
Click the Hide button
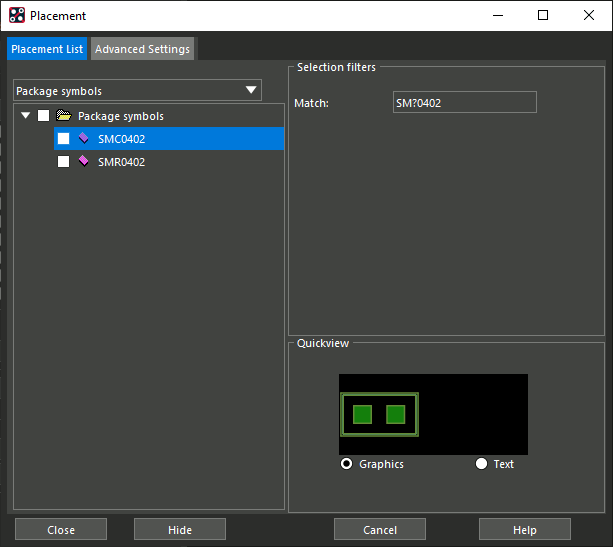pyautogui.click(x=180, y=529)
